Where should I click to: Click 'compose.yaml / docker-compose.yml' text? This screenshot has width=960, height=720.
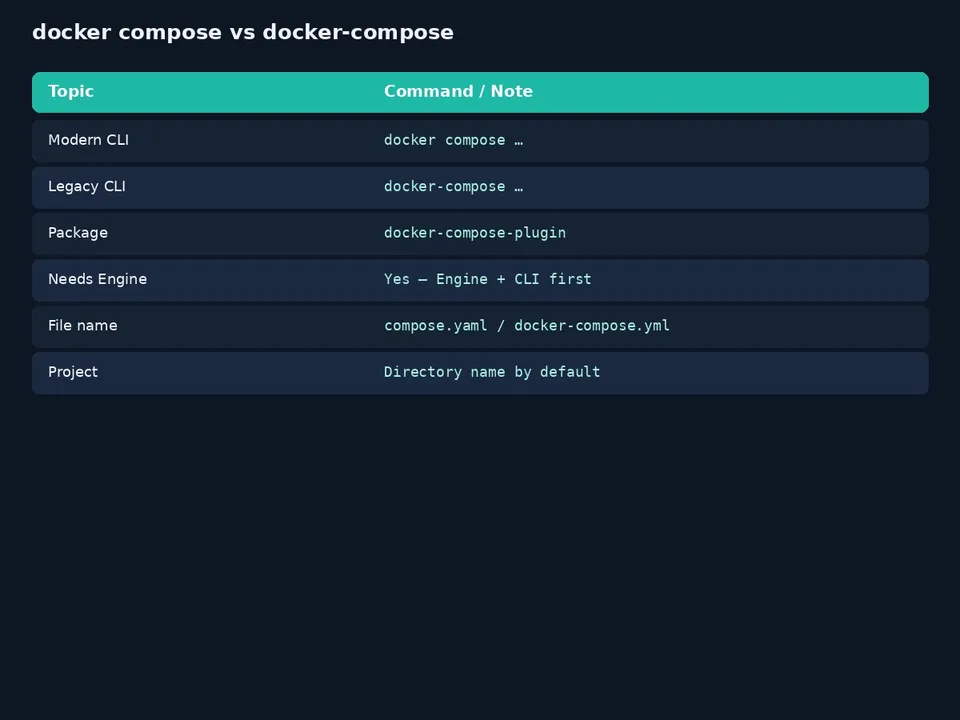[527, 326]
